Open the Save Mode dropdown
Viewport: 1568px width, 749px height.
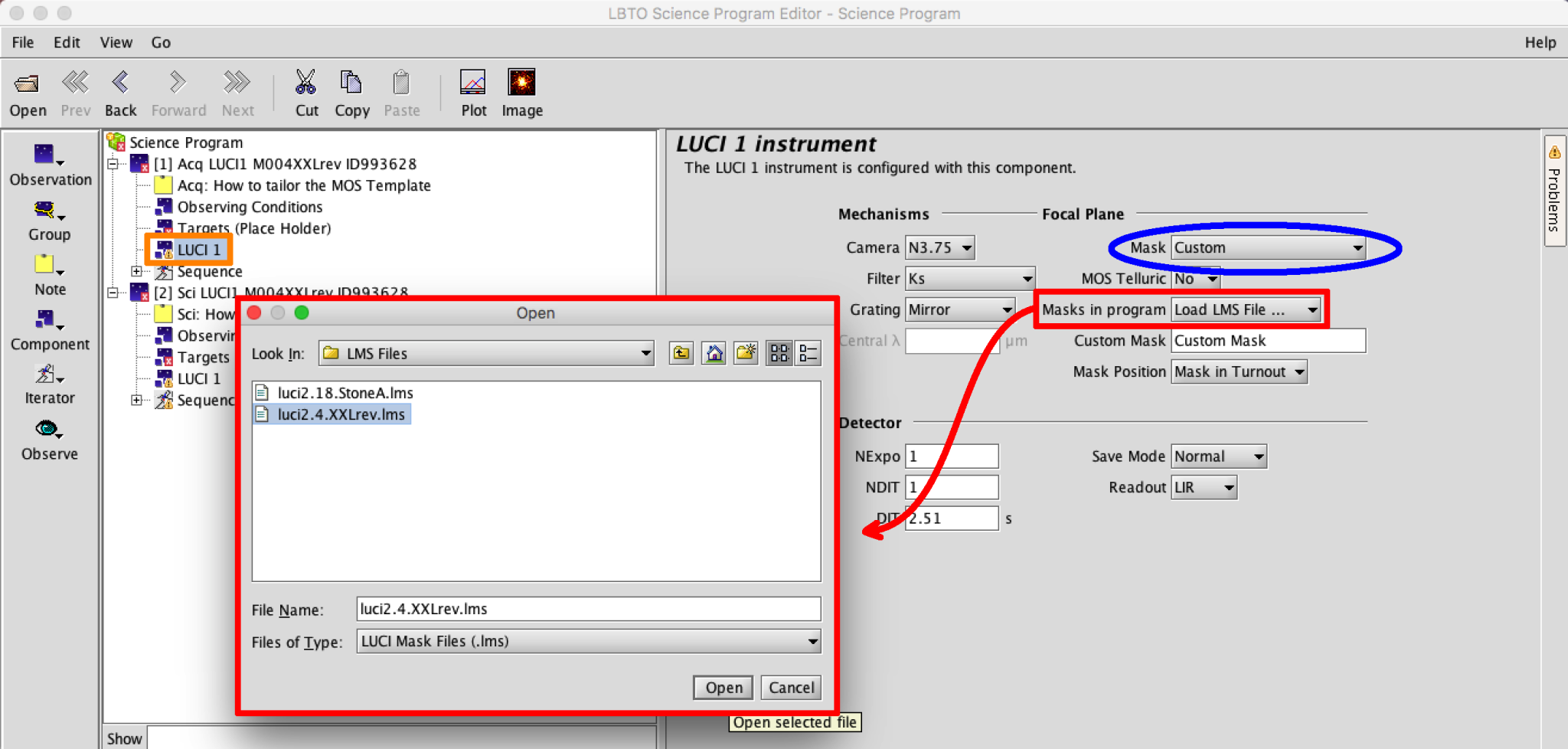(x=1219, y=456)
